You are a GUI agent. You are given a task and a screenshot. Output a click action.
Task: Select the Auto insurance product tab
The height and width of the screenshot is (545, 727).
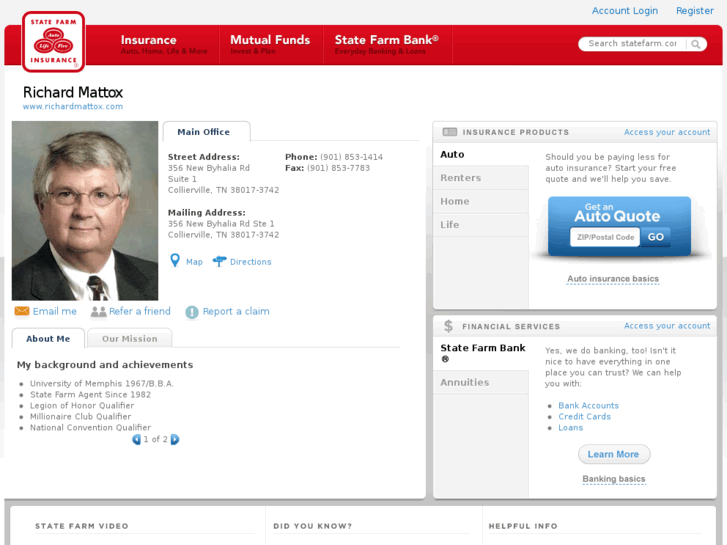click(481, 154)
